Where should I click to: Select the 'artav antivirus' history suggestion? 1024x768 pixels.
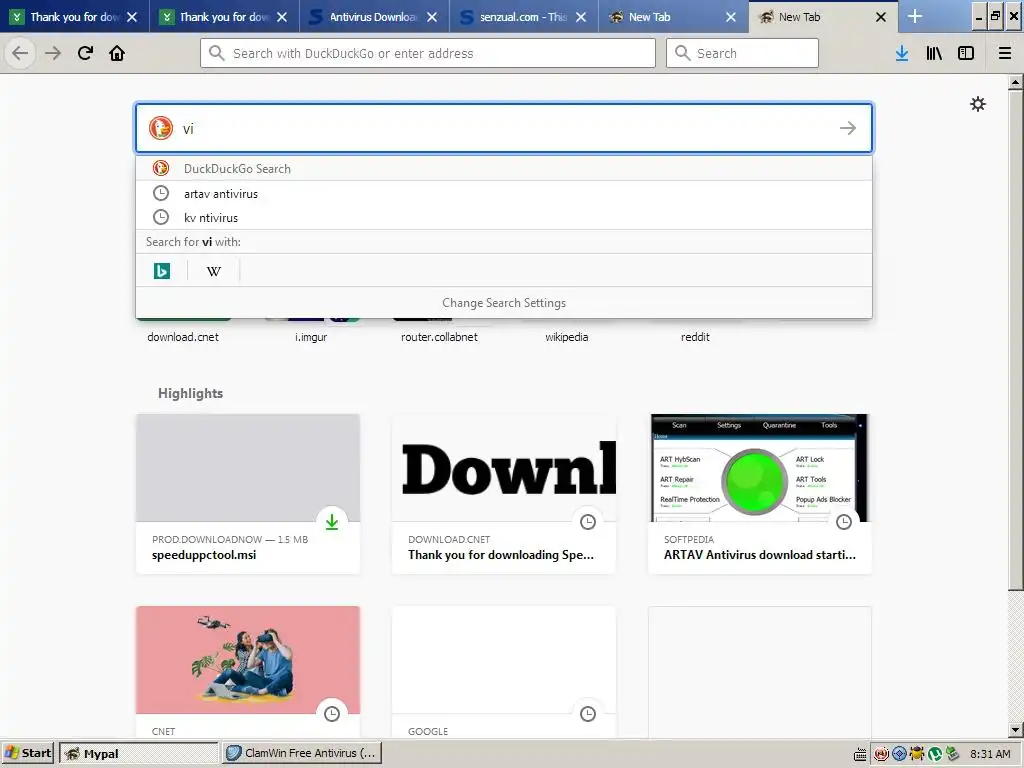(x=504, y=193)
